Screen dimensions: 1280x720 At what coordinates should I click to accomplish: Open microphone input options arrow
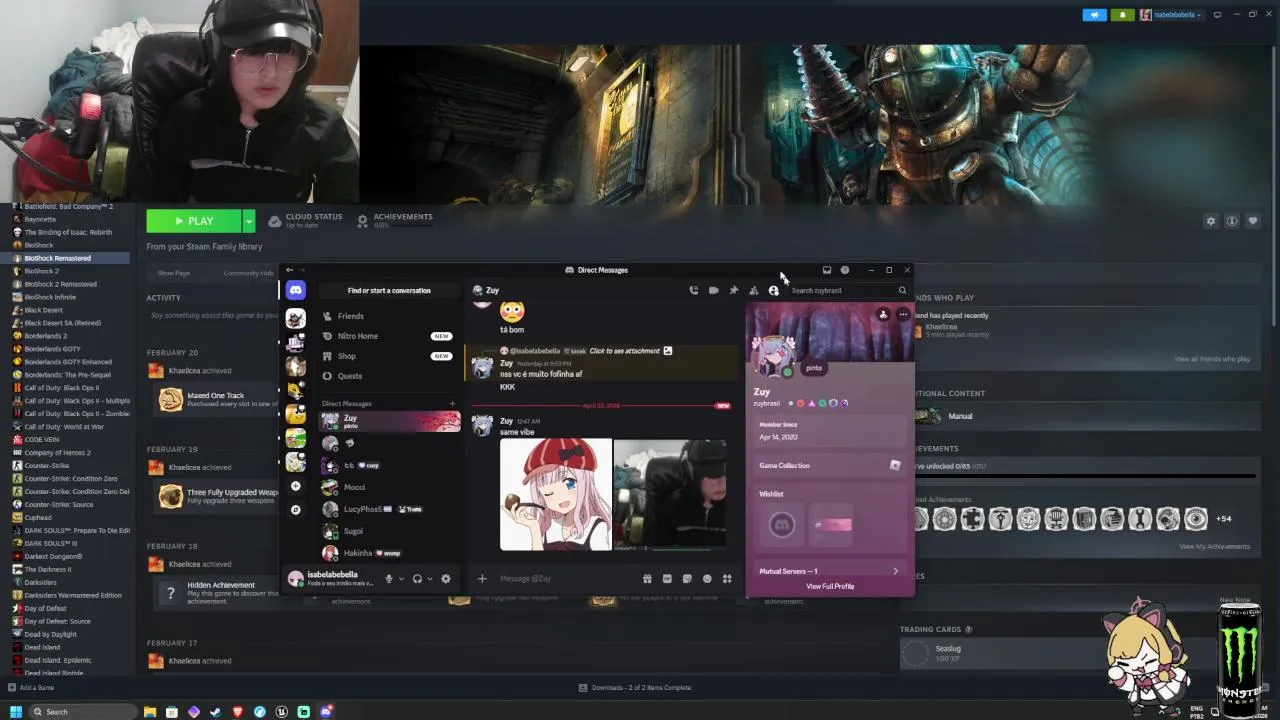pyautogui.click(x=401, y=579)
